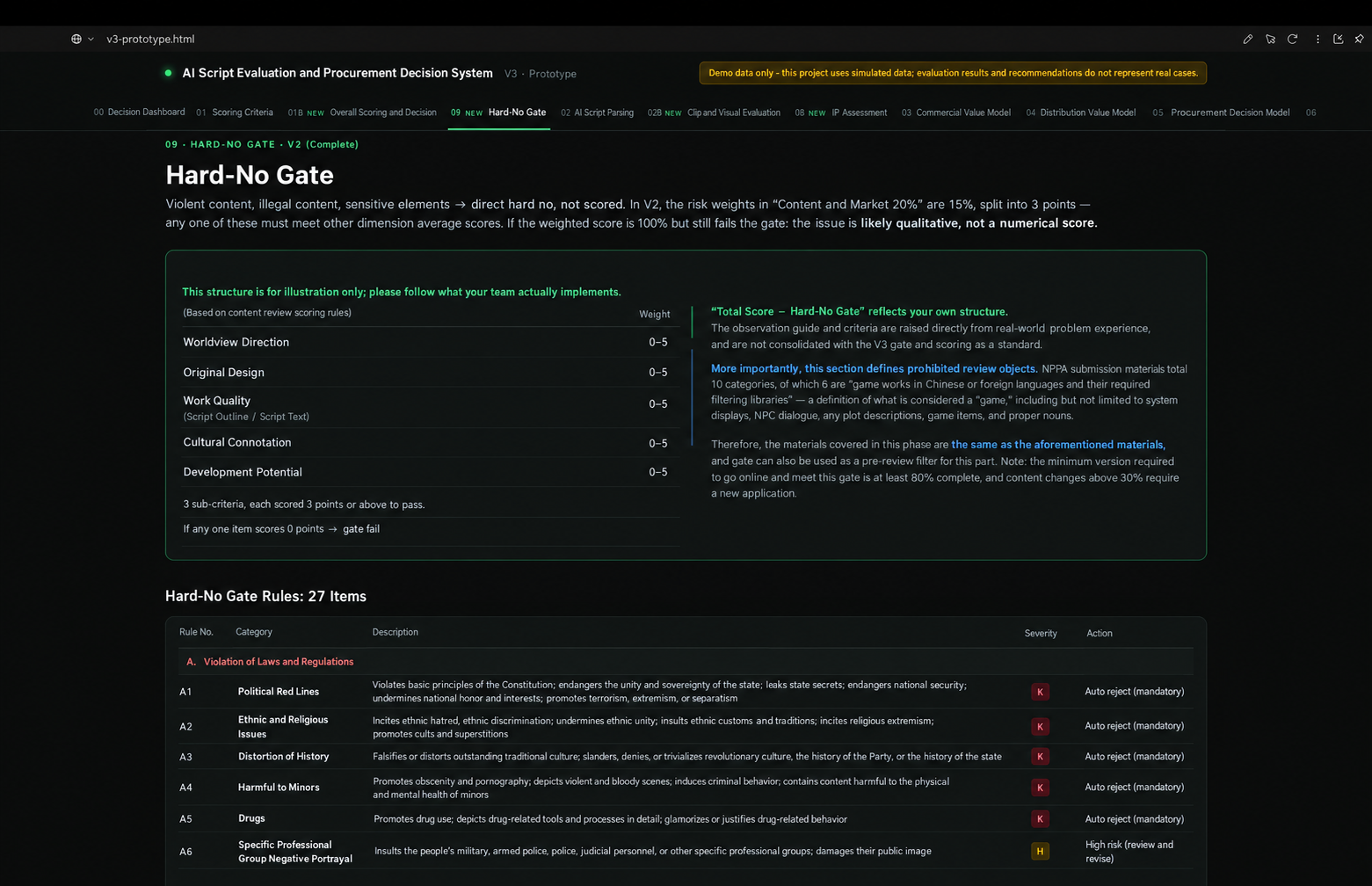Click the K severity badge for Distortion of History
This screenshot has width=1372, height=886.
coord(1040,756)
